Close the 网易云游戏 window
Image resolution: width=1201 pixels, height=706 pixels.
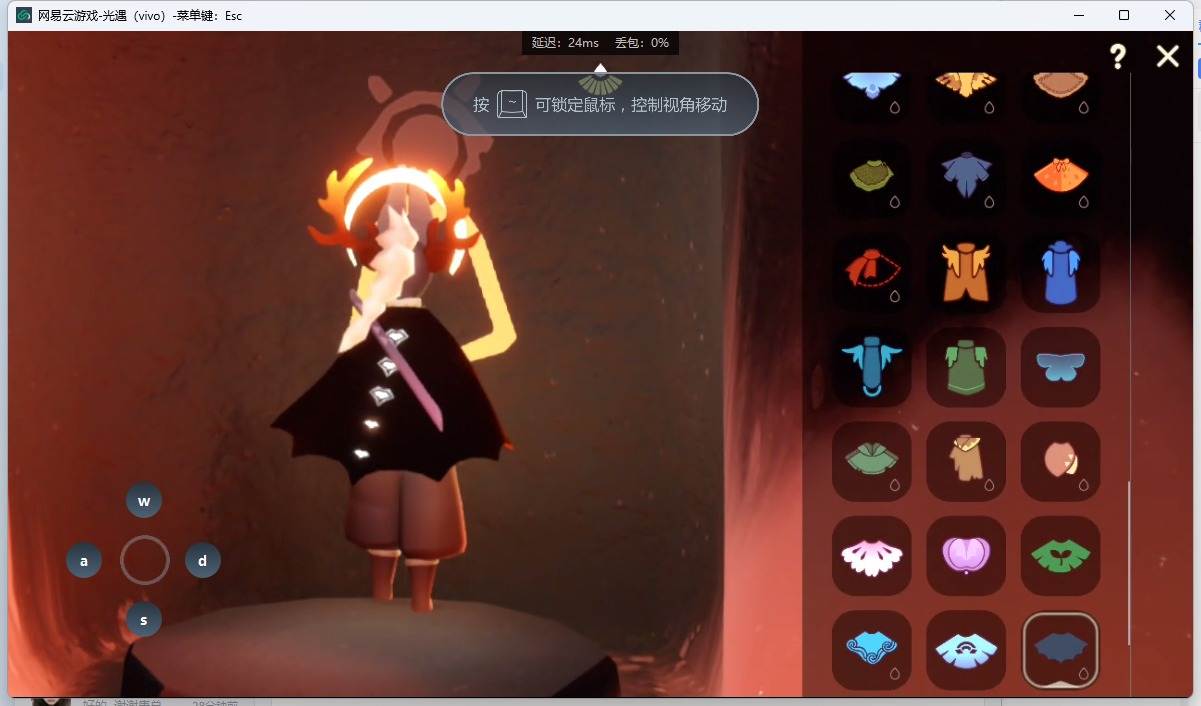[x=1170, y=15]
